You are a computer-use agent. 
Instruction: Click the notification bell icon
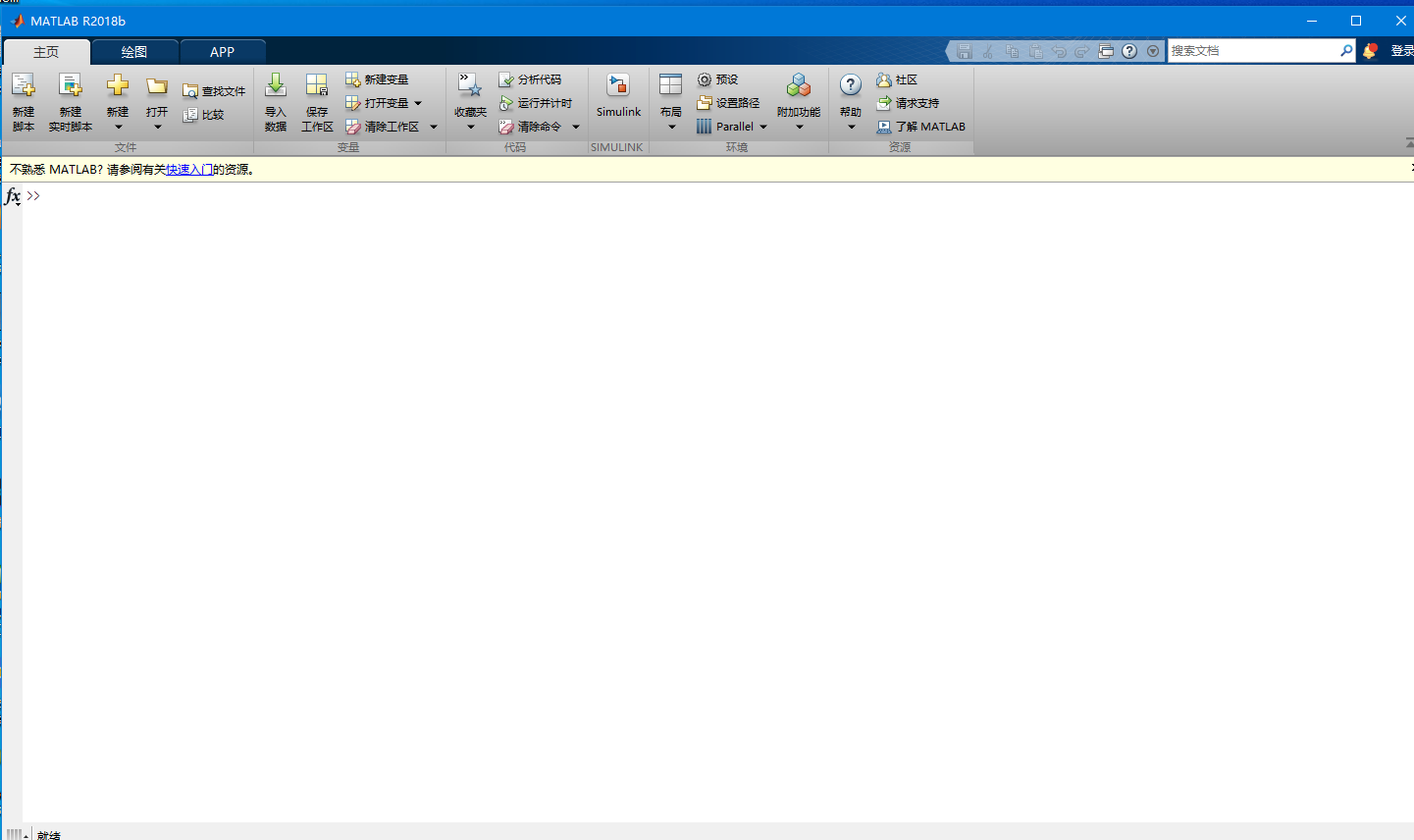point(1370,51)
